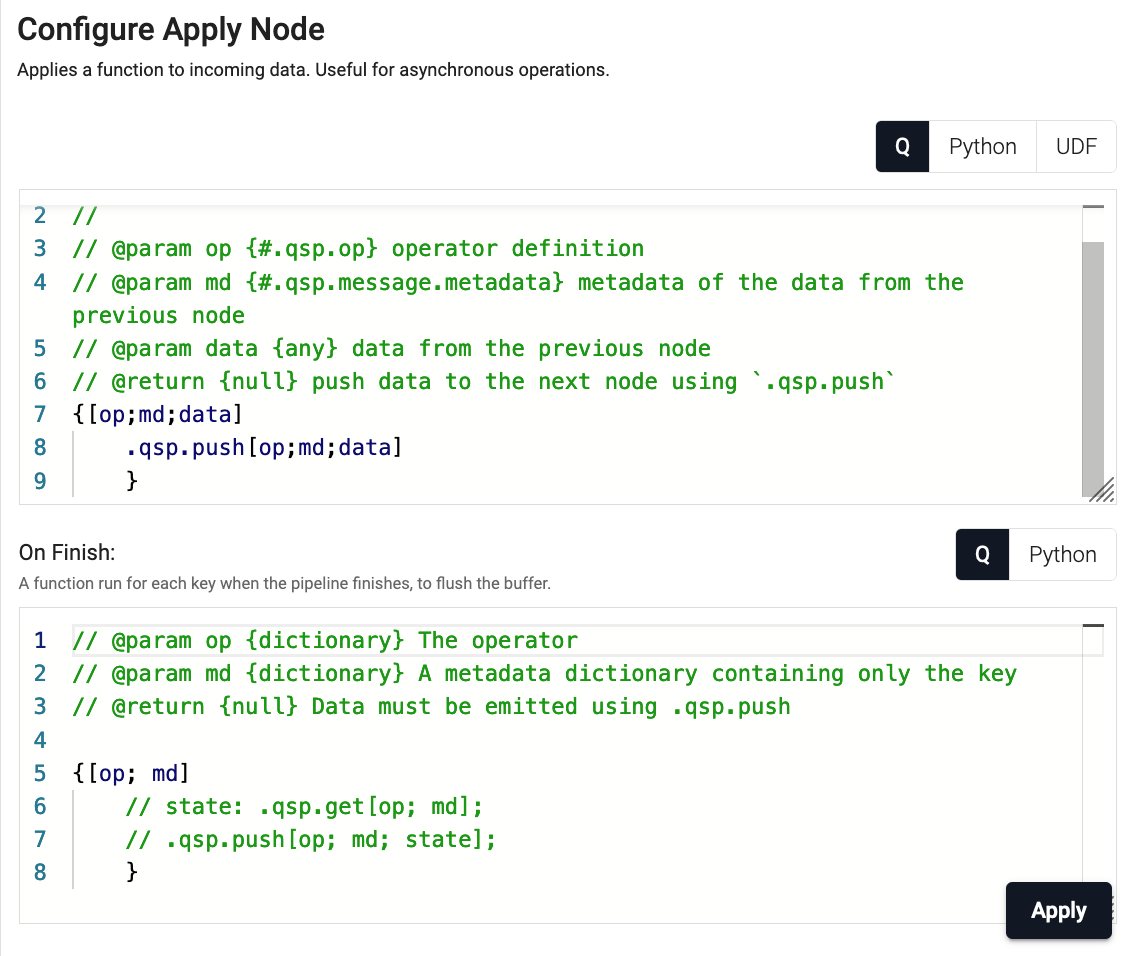The image size is (1132, 956).
Task: Click comment '@param md {#.qsp.message.metadata}' line
Action: click(x=518, y=282)
